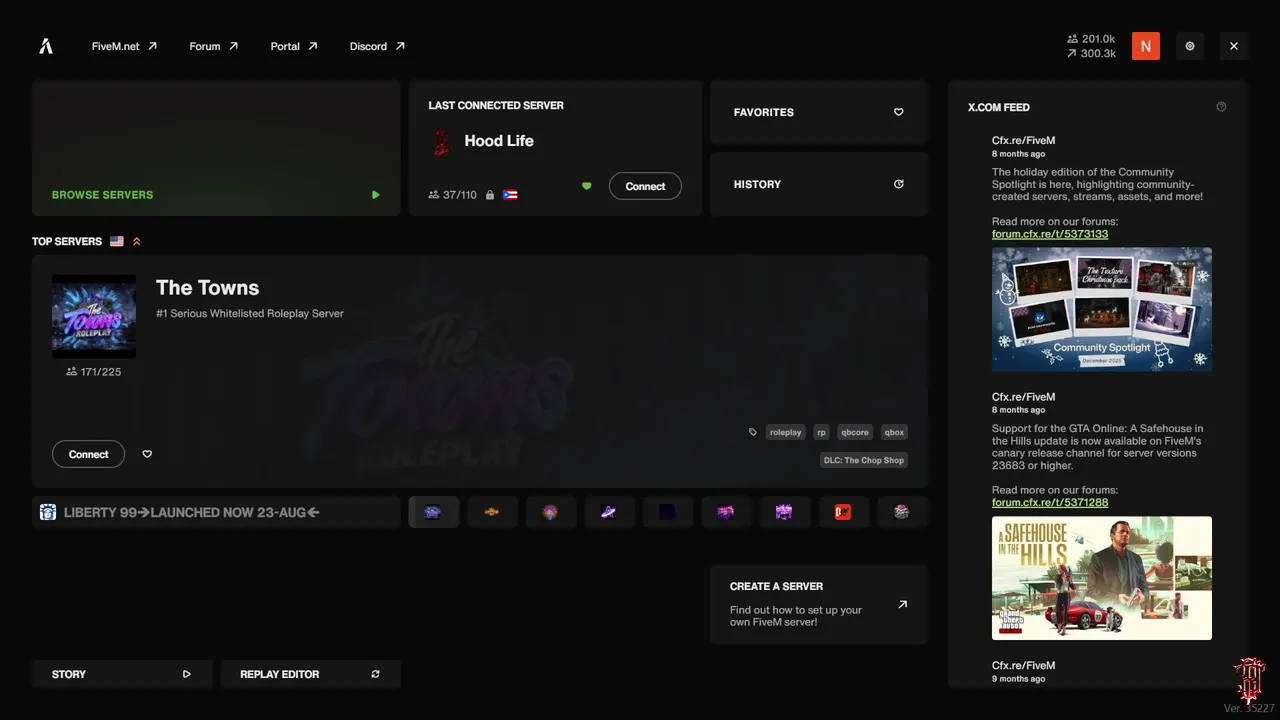Open the forum.cfx.re/t/5373133 link
This screenshot has height=720, width=1280.
(1050, 234)
